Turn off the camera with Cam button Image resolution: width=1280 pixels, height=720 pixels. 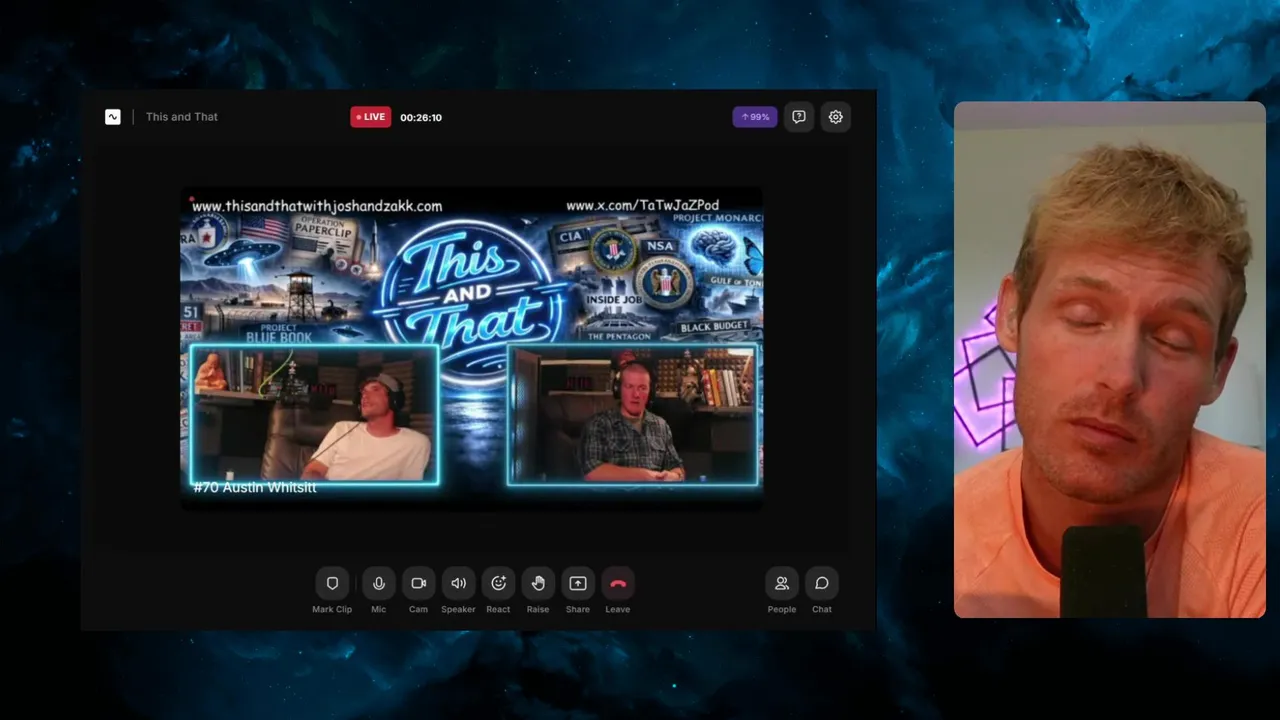[418, 583]
